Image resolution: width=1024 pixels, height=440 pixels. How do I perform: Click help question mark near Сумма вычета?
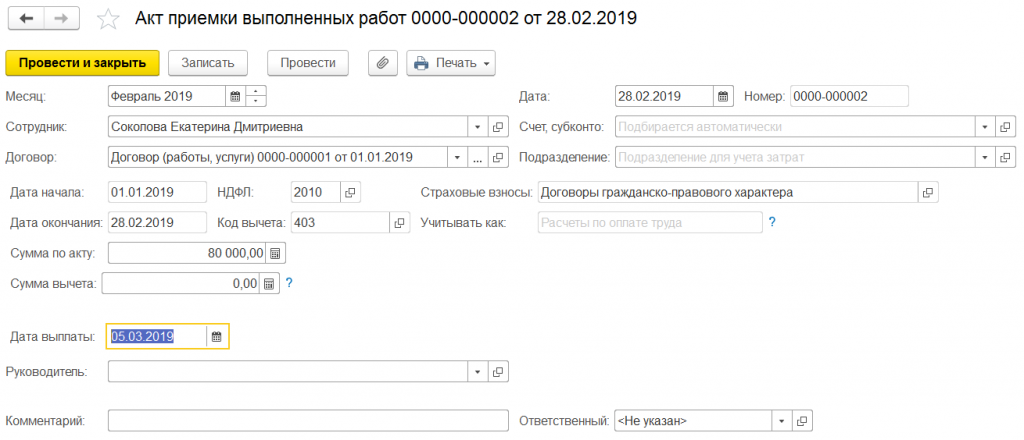click(x=289, y=284)
